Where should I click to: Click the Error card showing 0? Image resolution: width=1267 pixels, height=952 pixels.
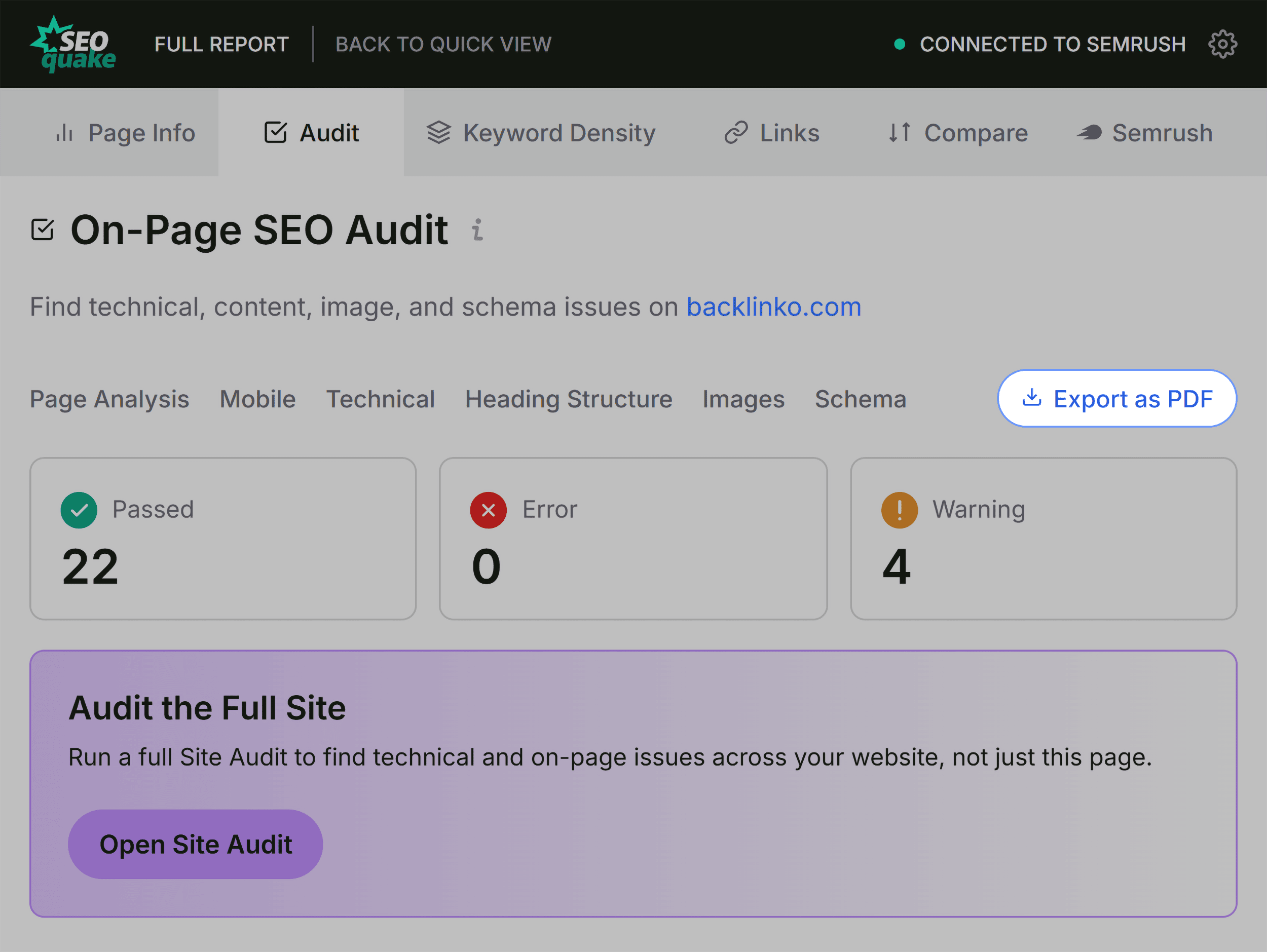click(633, 538)
